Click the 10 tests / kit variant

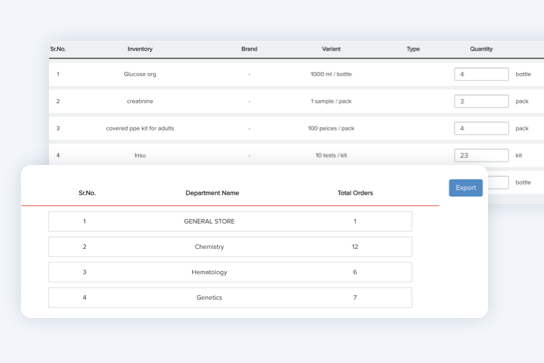(x=331, y=155)
